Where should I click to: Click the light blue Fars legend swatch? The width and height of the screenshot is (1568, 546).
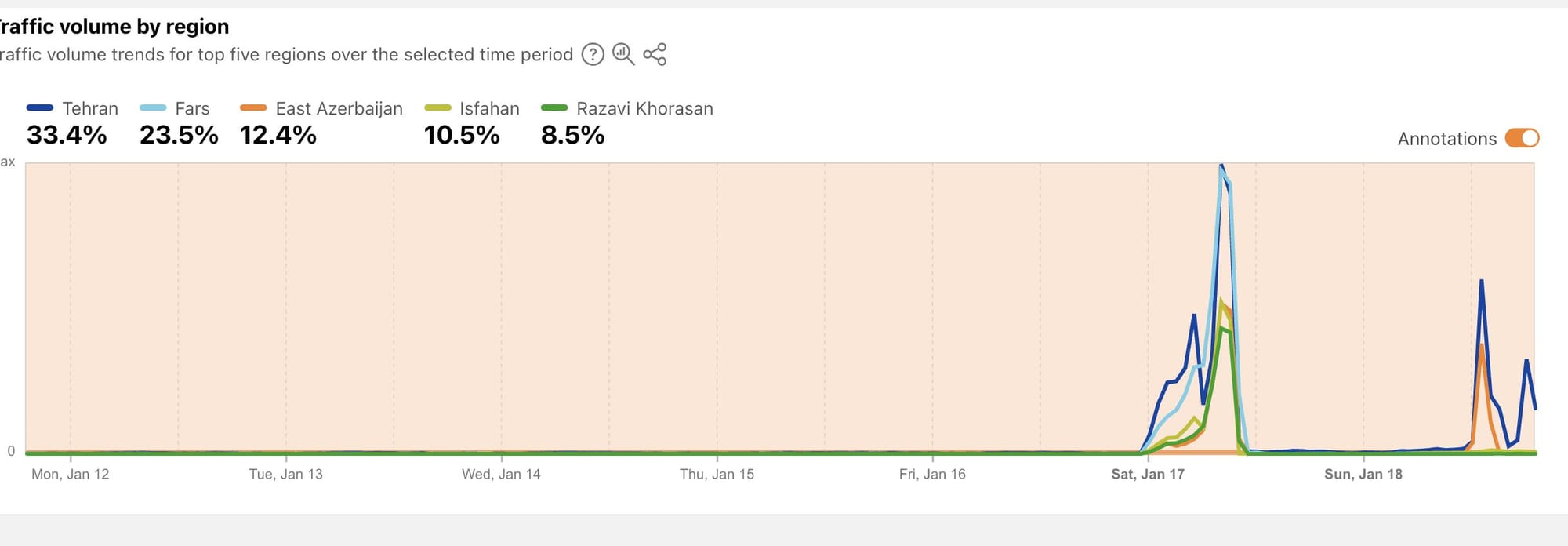[153, 108]
